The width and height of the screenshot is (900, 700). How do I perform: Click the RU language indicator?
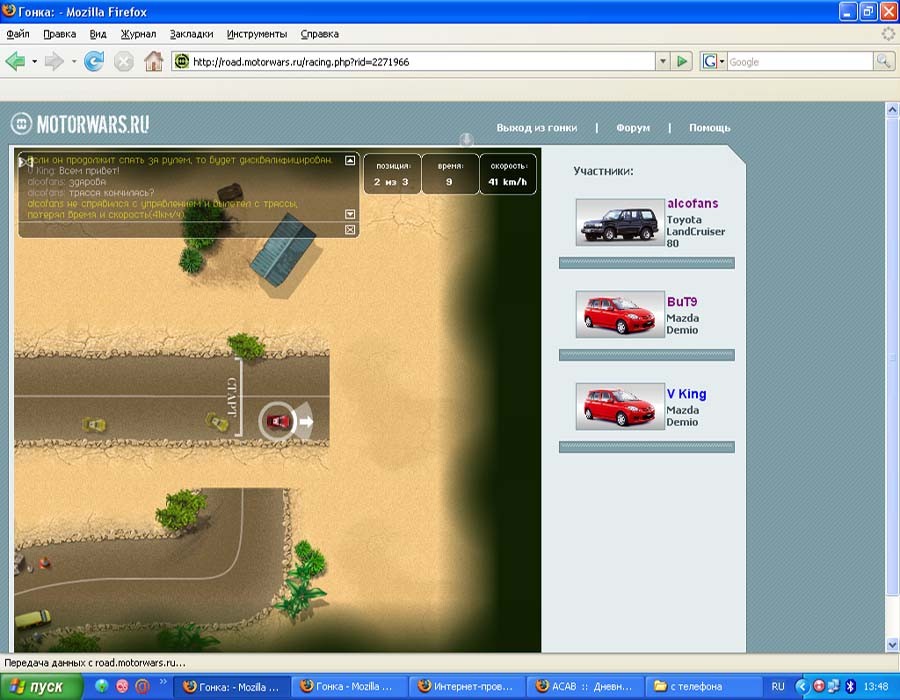tap(778, 686)
